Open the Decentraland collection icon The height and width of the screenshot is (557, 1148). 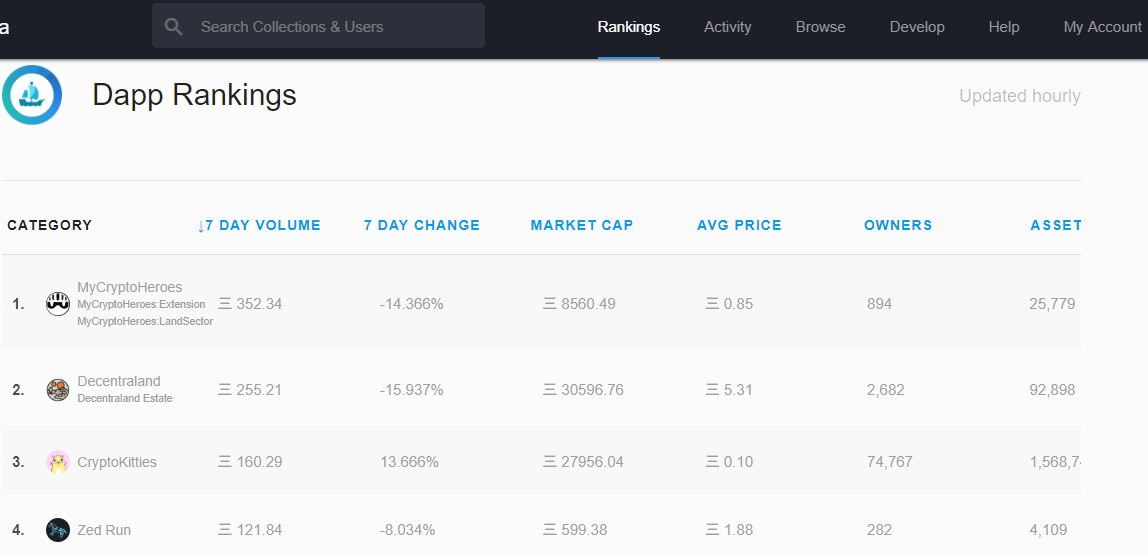58,389
